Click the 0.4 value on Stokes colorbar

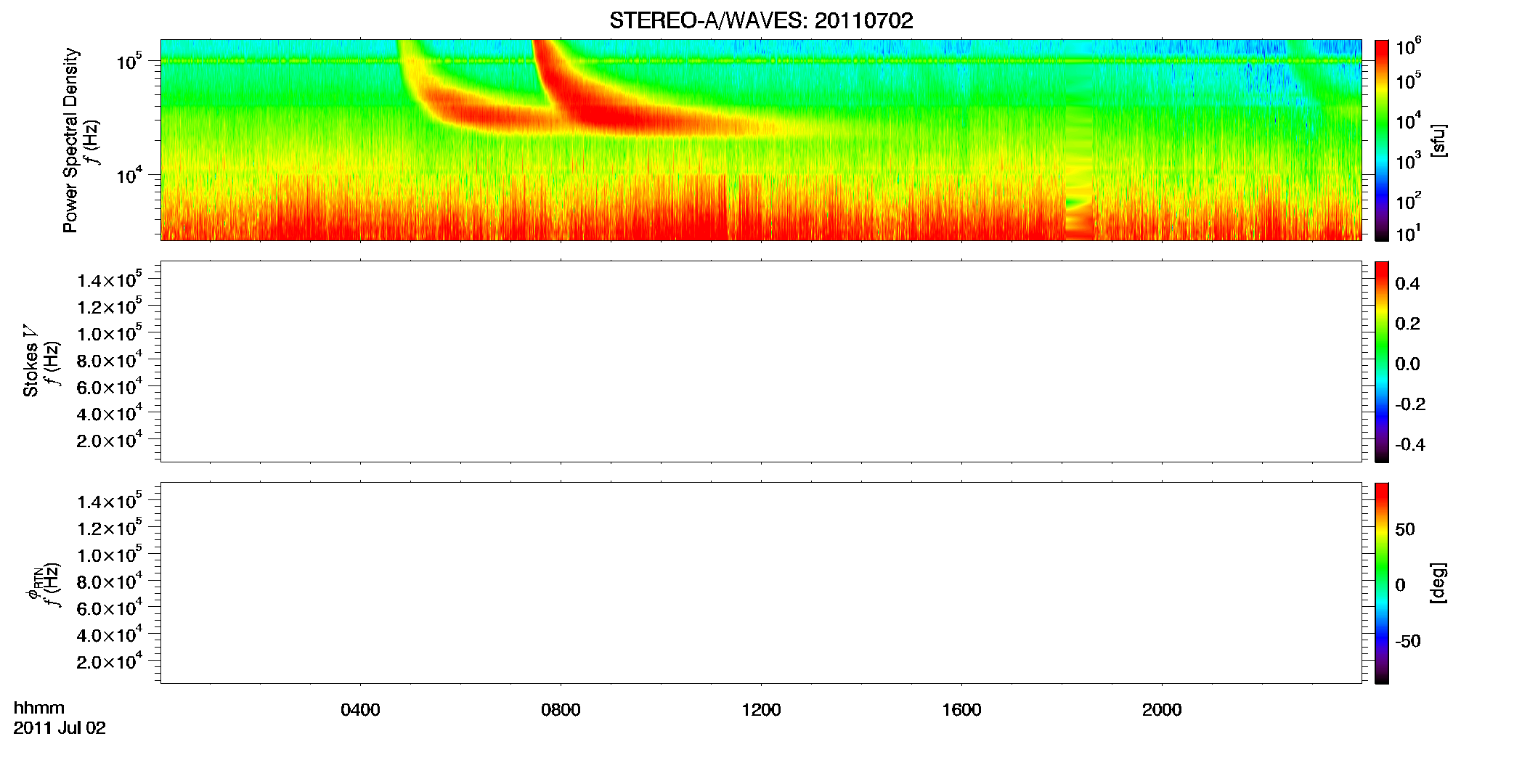coord(1407,284)
